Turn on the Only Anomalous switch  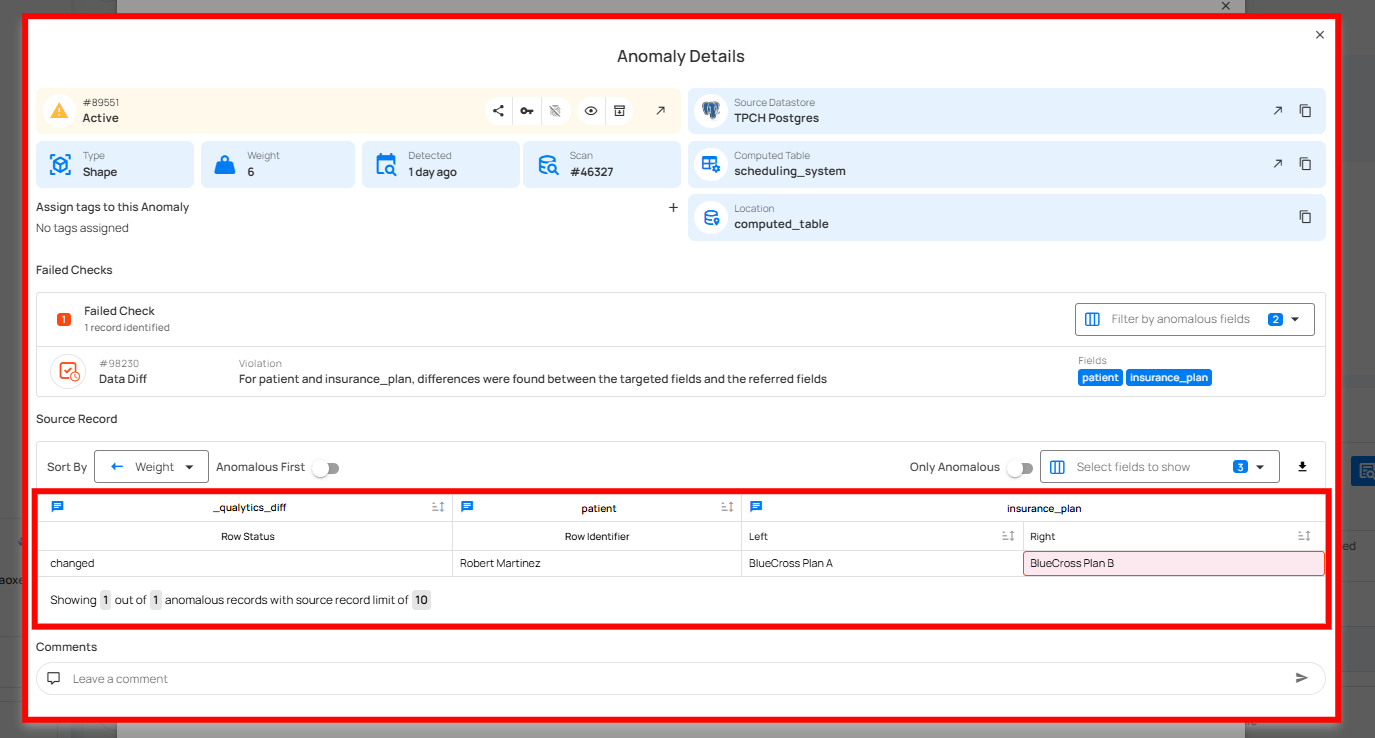pyautogui.click(x=1019, y=468)
